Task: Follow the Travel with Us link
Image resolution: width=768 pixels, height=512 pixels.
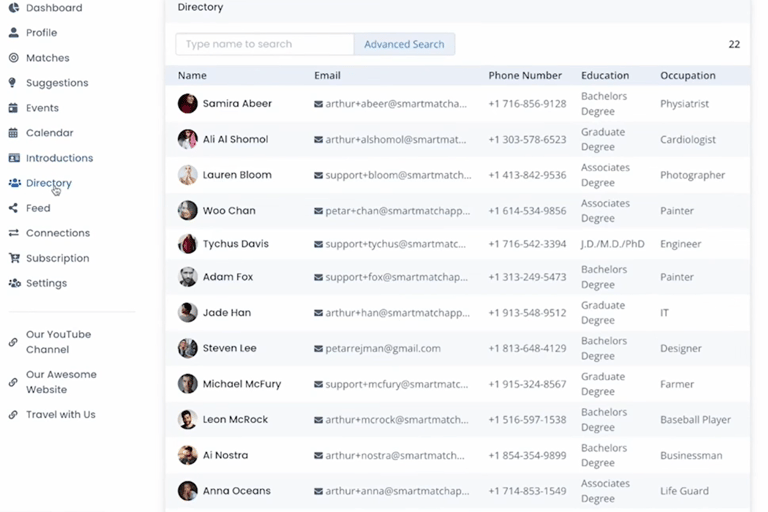Action: (61, 414)
